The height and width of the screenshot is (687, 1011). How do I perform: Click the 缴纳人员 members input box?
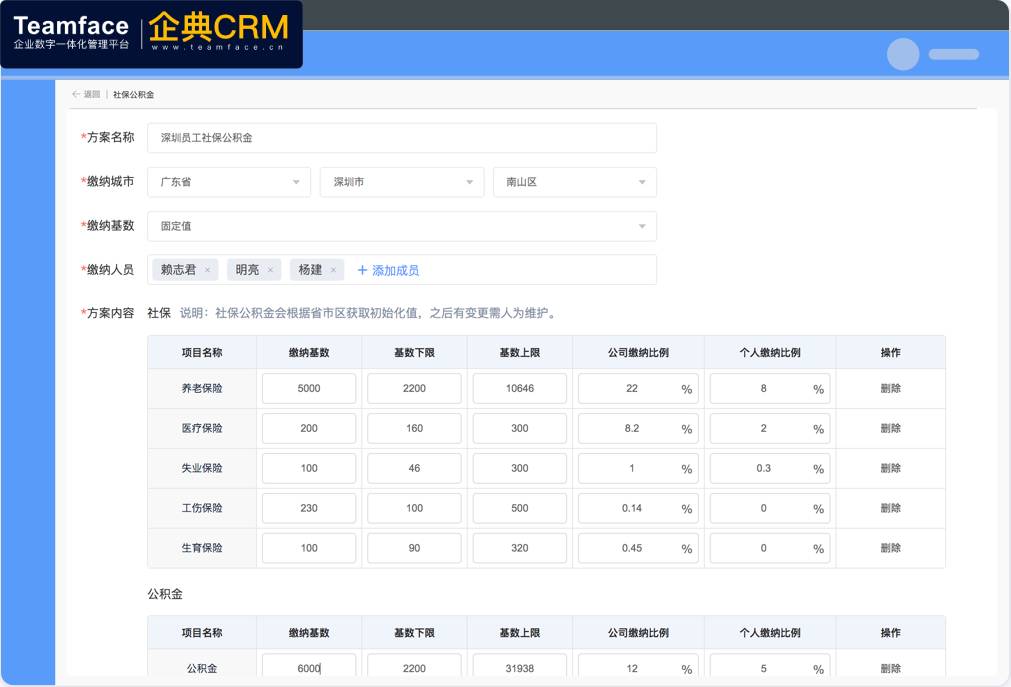coord(402,270)
